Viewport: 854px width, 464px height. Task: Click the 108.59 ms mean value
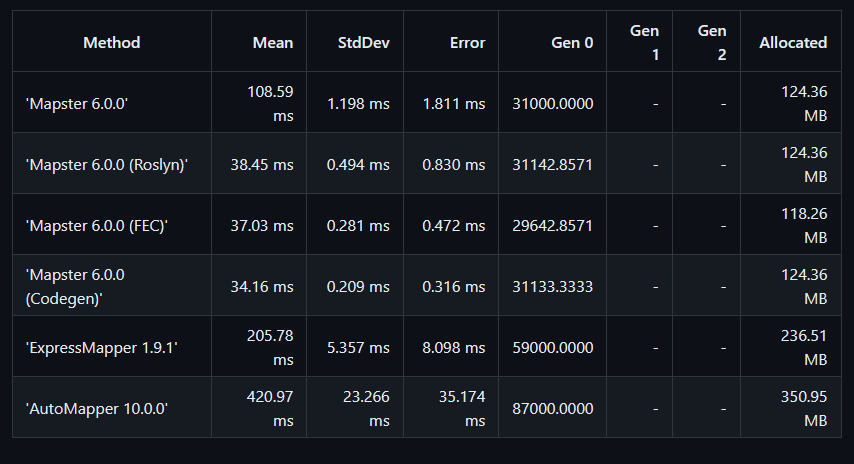tap(270, 103)
